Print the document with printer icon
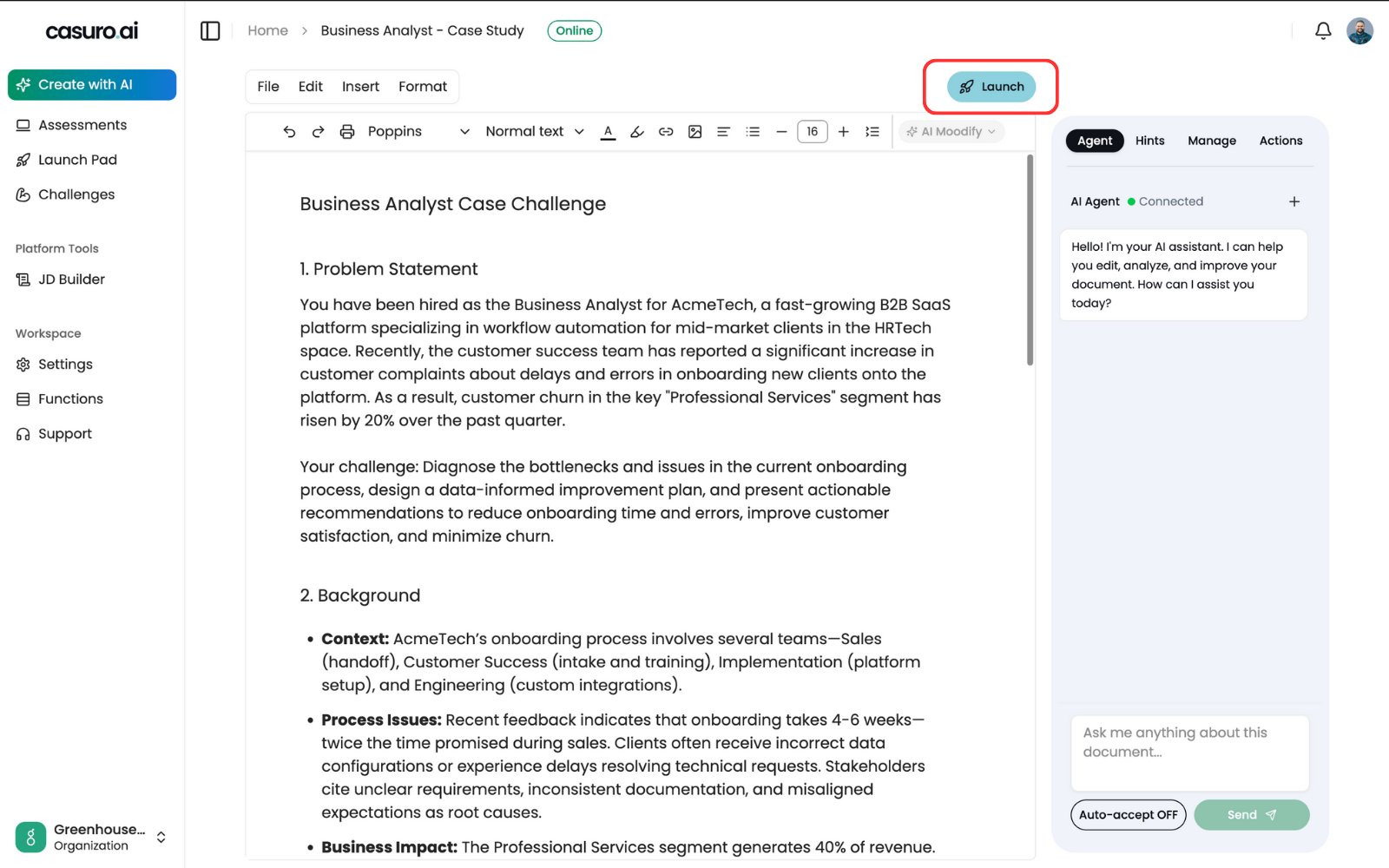This screenshot has width=1389, height=868. (347, 132)
